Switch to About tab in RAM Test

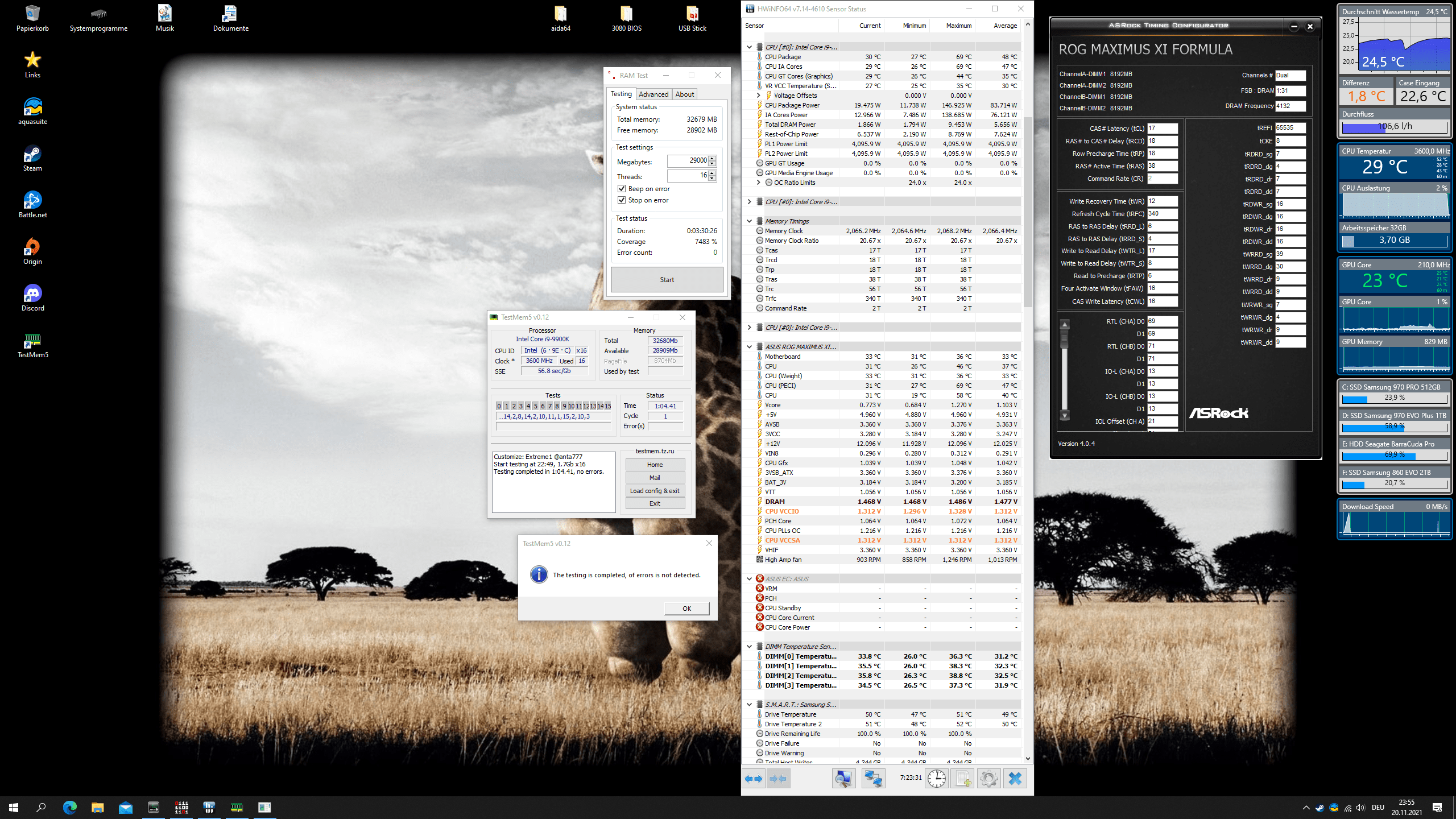point(685,94)
